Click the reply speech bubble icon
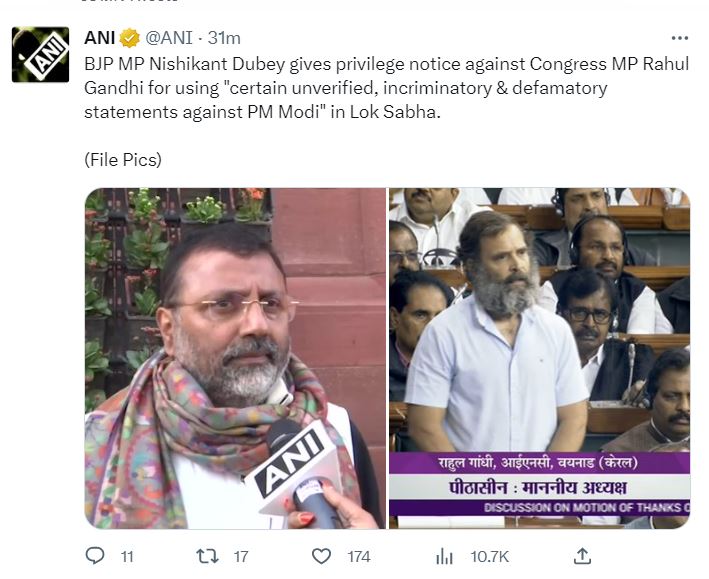This screenshot has height=579, width=709. click(x=95, y=556)
